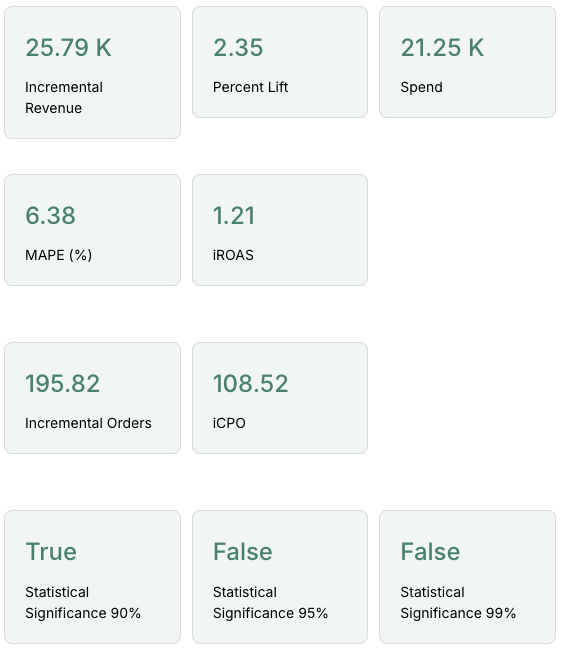561x657 pixels.
Task: Open the Percent Lift metric card
Action: pos(280,62)
